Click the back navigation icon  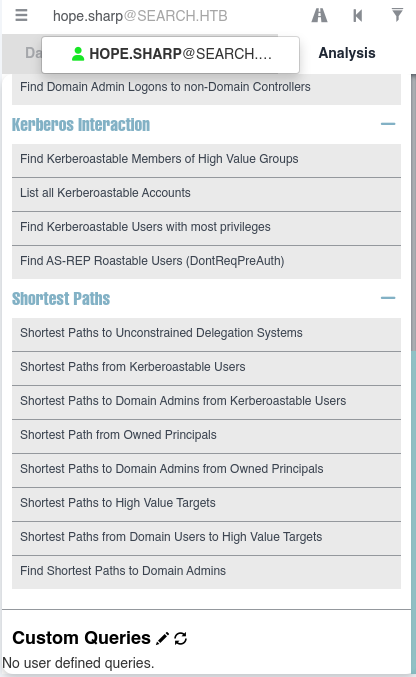click(358, 16)
